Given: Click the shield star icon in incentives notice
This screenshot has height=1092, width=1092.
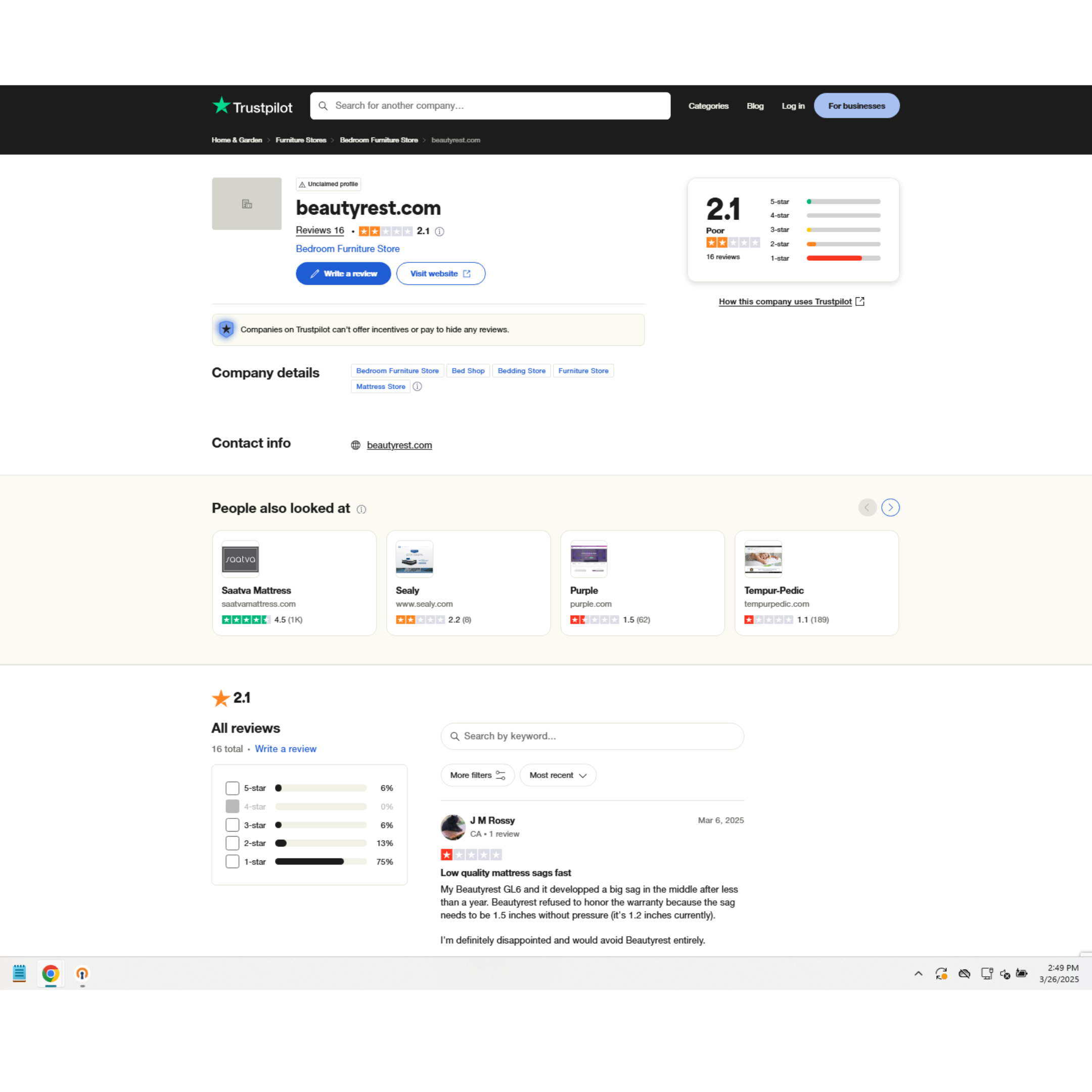Looking at the screenshot, I should point(226,329).
